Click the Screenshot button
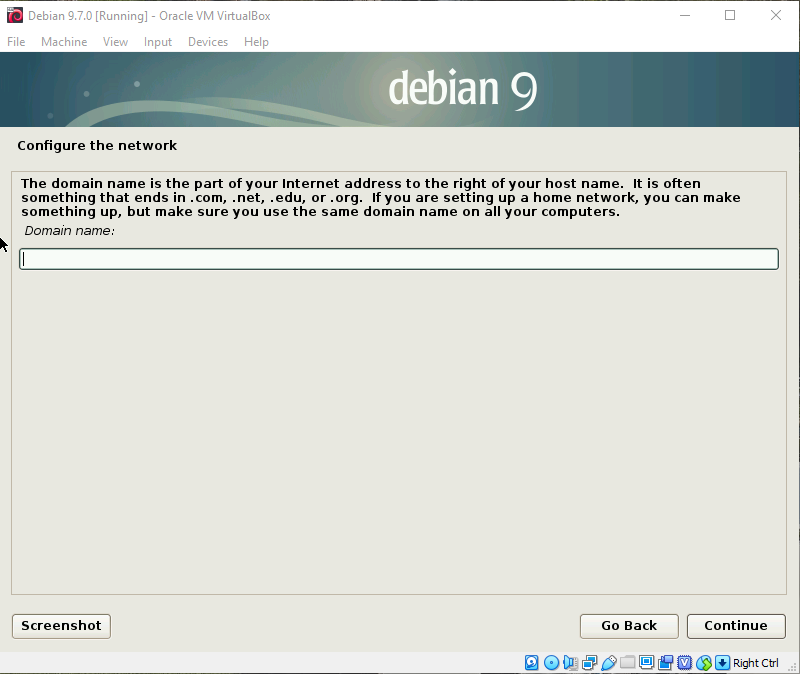Viewport: 800px width, 674px height. (61, 626)
